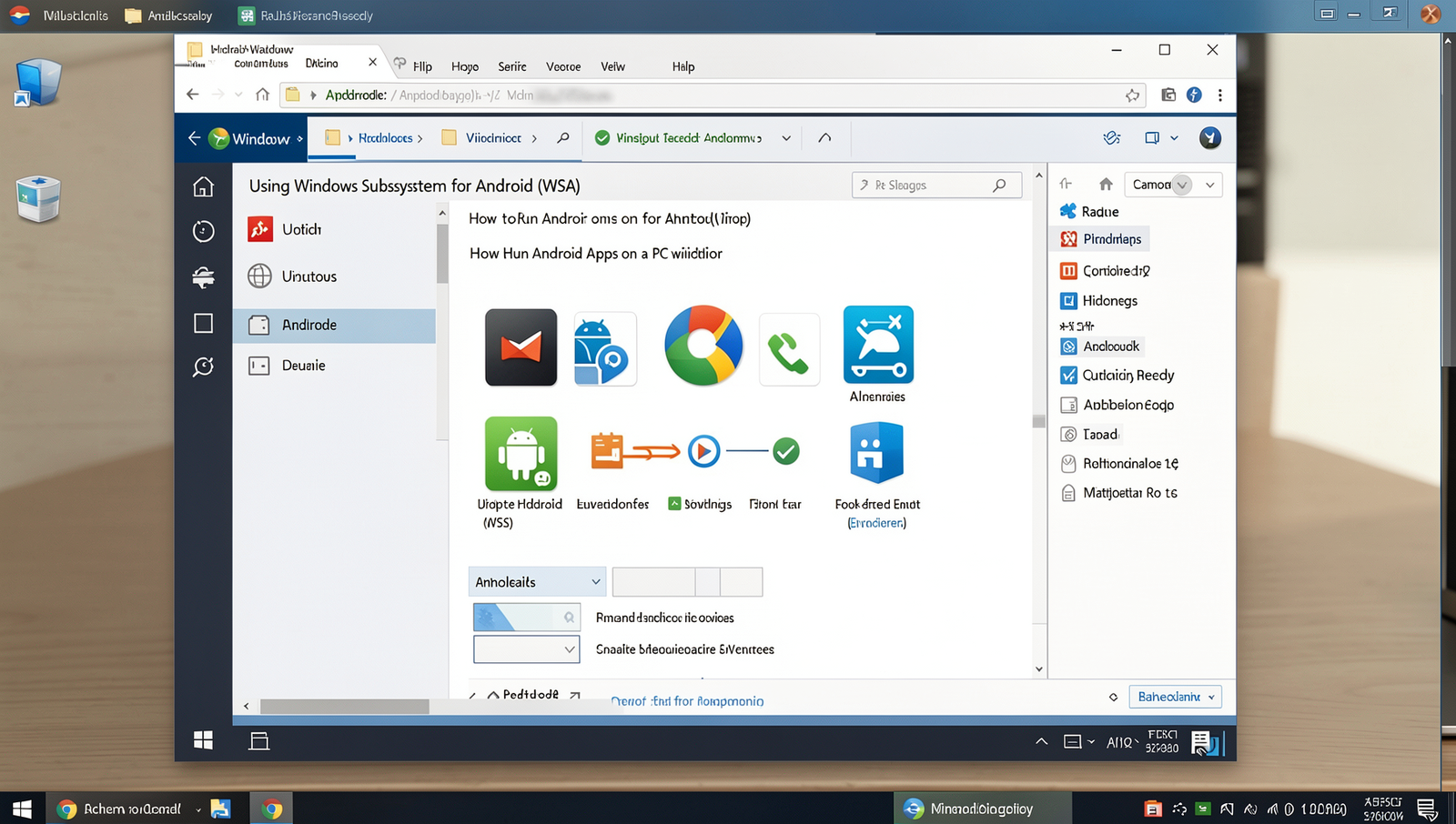Click the blue slider bar control

527,617
